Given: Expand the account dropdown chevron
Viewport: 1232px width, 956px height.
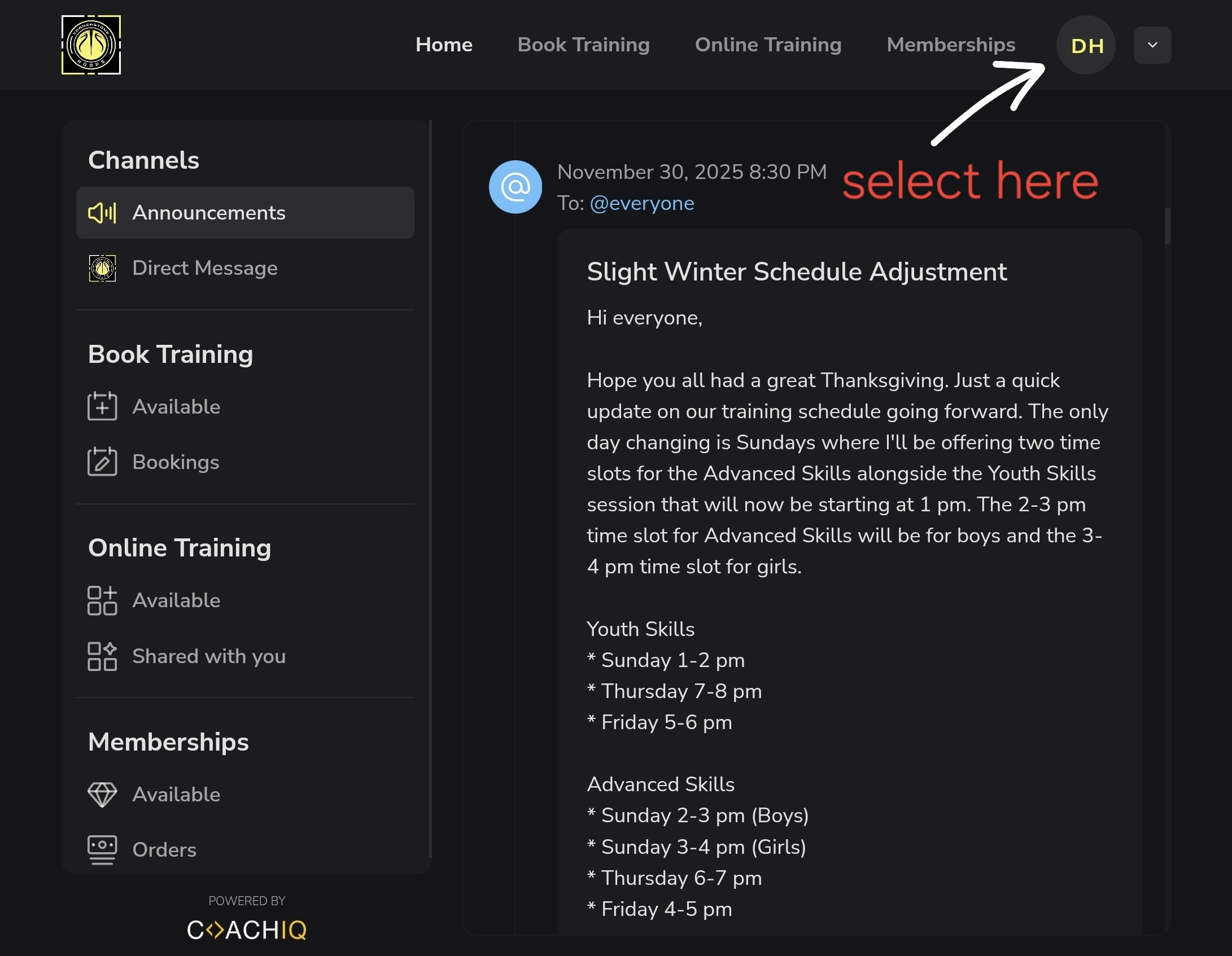Looking at the screenshot, I should click(x=1152, y=45).
